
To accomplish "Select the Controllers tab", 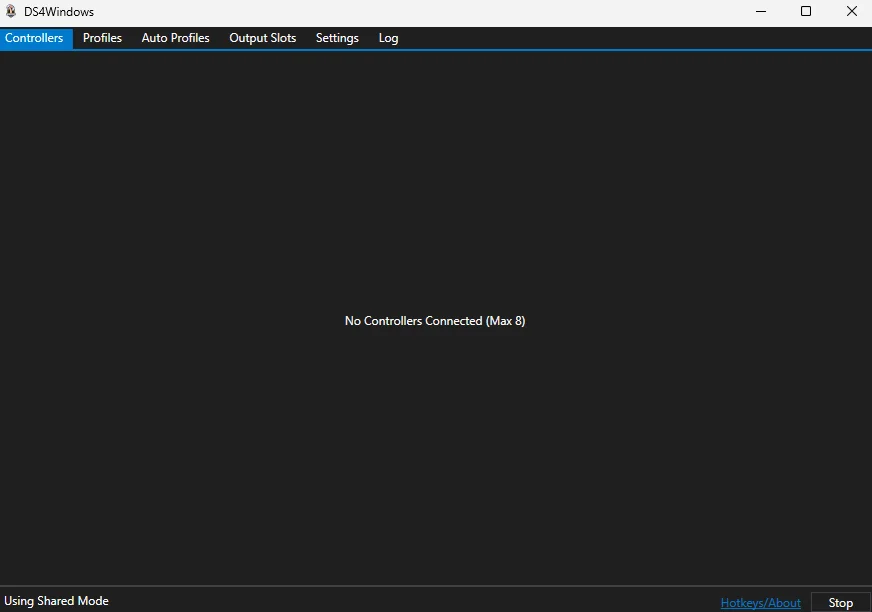I will 34,38.
